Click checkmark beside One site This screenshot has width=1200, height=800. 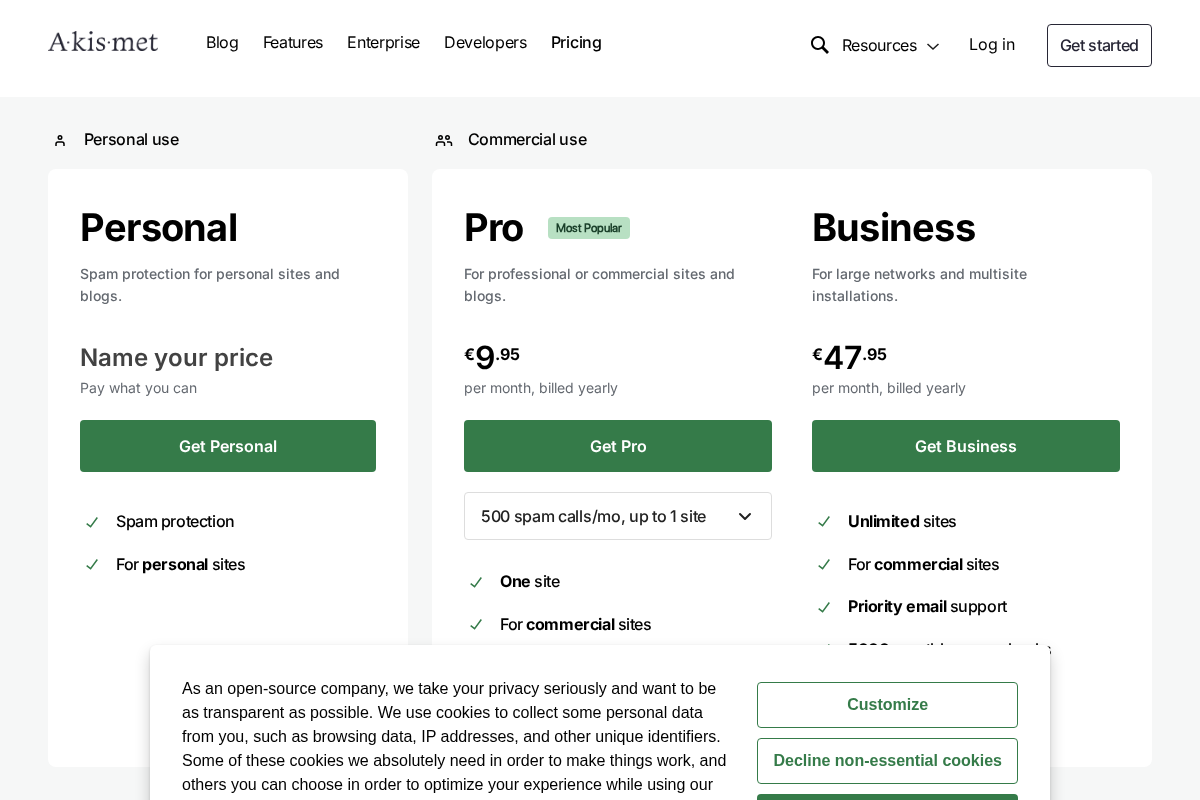click(x=476, y=582)
